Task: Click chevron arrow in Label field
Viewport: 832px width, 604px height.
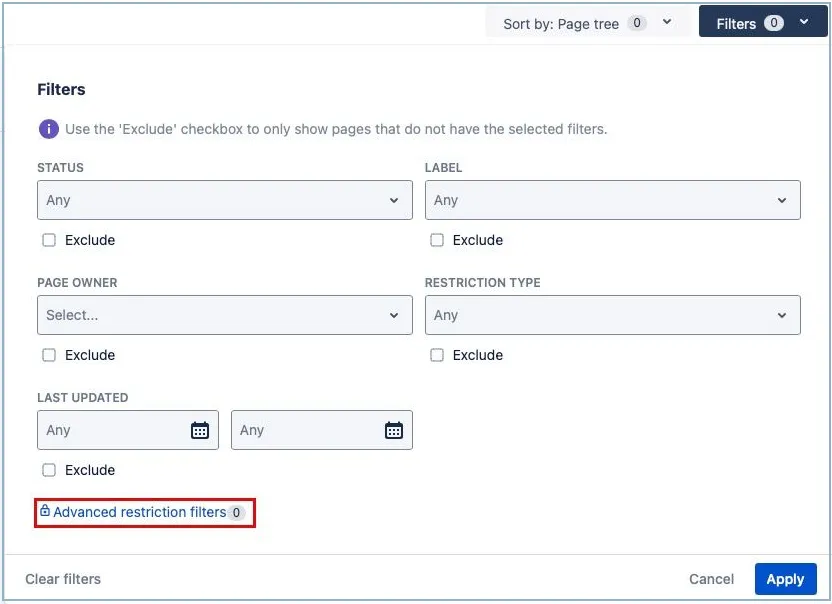Action: pyautogui.click(x=782, y=200)
